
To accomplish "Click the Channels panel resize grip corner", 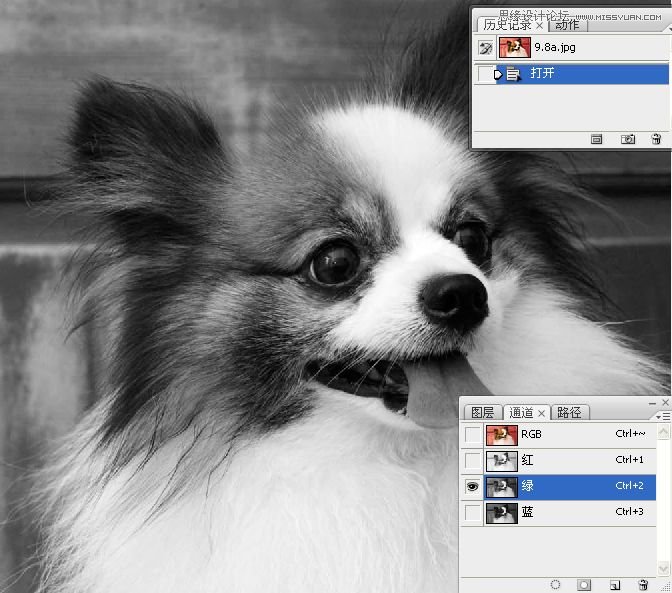I will tap(667, 587).
